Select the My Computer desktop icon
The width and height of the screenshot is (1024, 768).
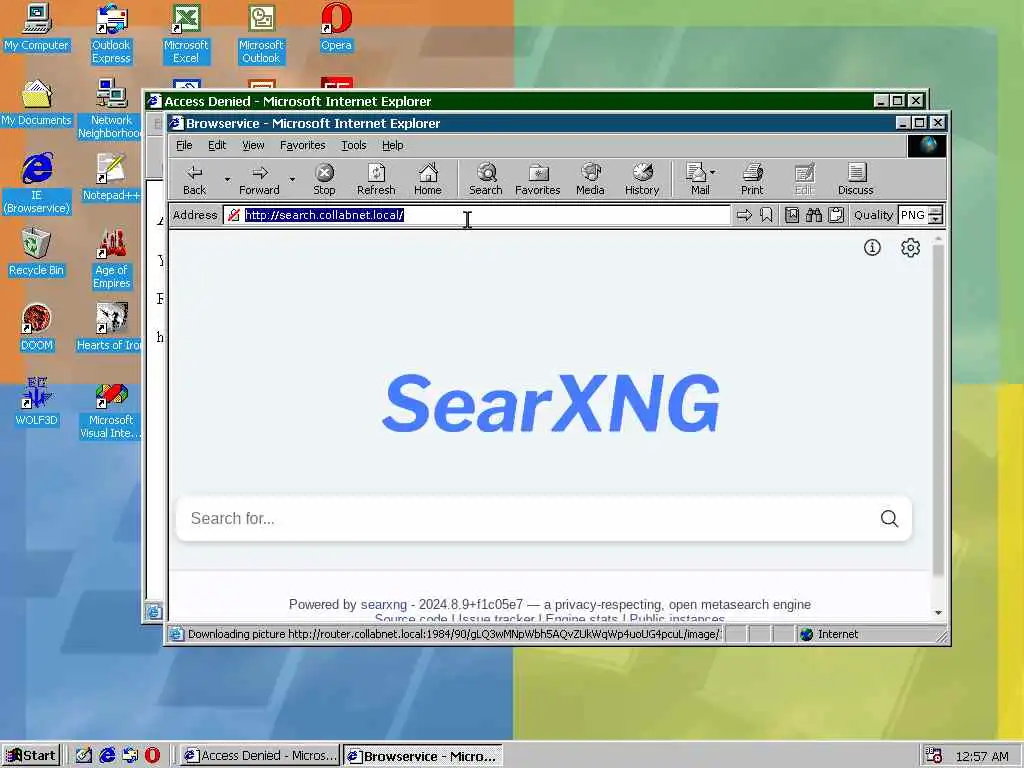point(36,28)
